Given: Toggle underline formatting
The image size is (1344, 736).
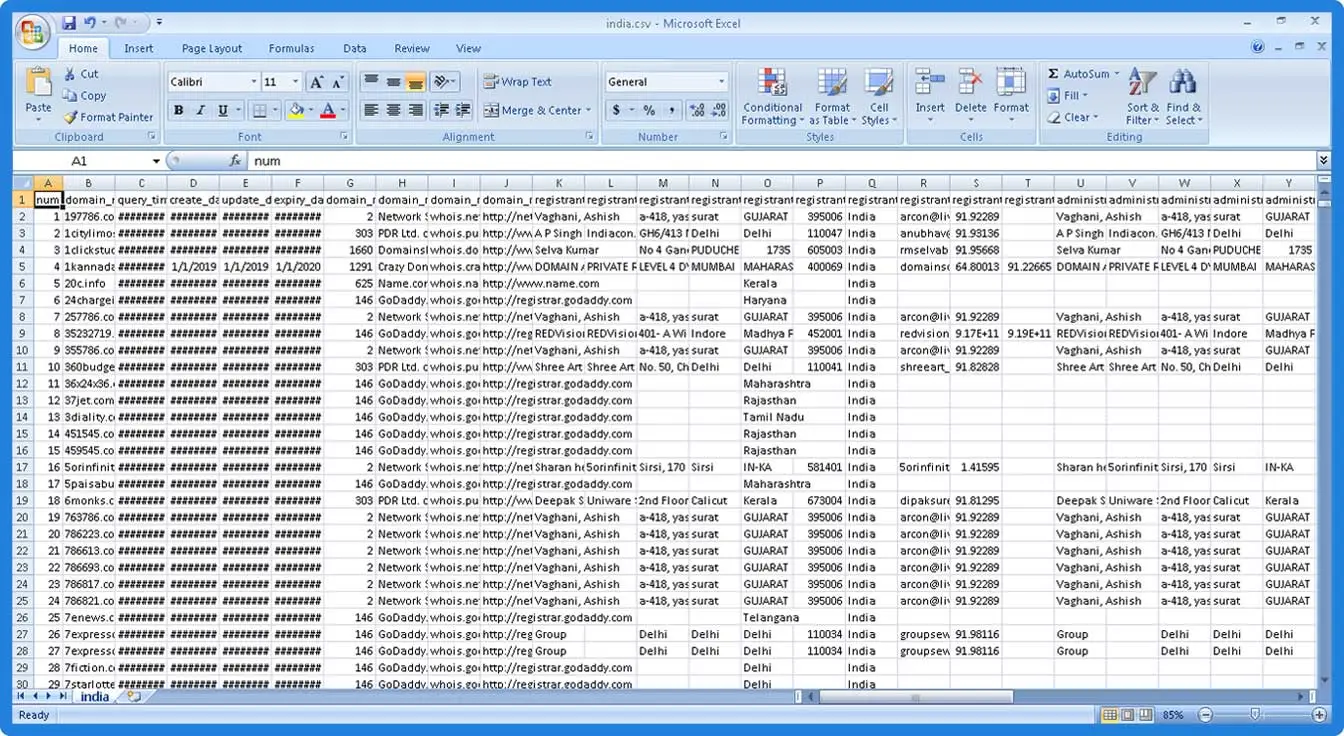Looking at the screenshot, I should point(222,110).
